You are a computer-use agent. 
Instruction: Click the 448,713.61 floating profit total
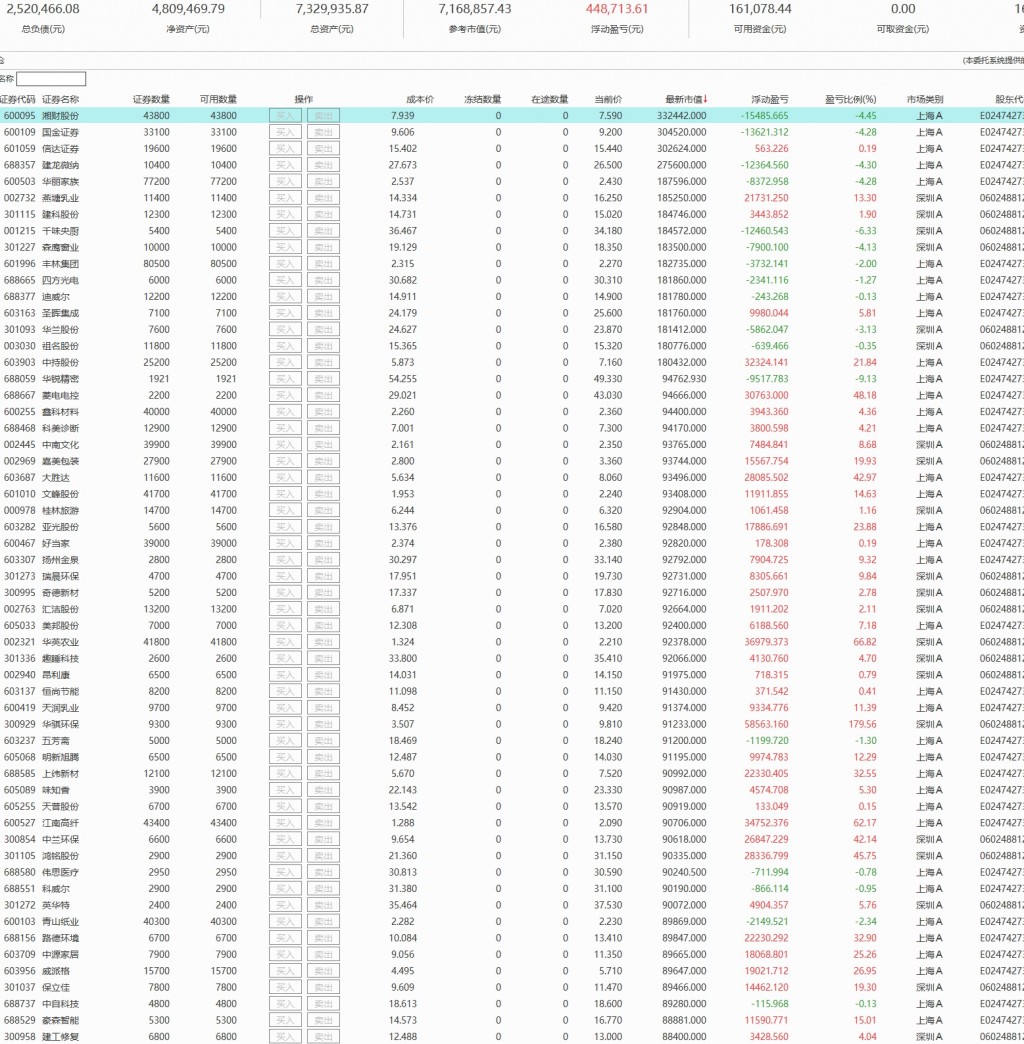(617, 9)
